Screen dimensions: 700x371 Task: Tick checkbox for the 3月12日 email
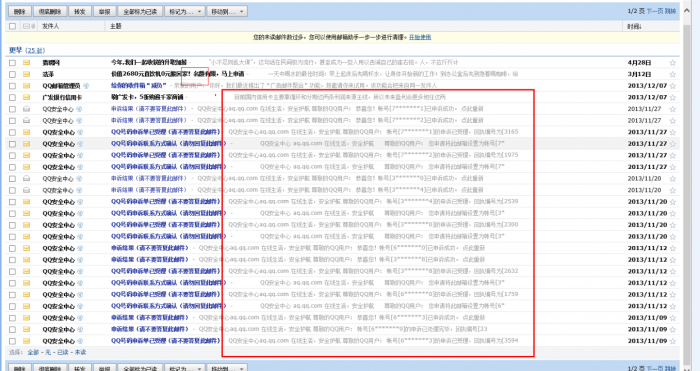coord(12,74)
